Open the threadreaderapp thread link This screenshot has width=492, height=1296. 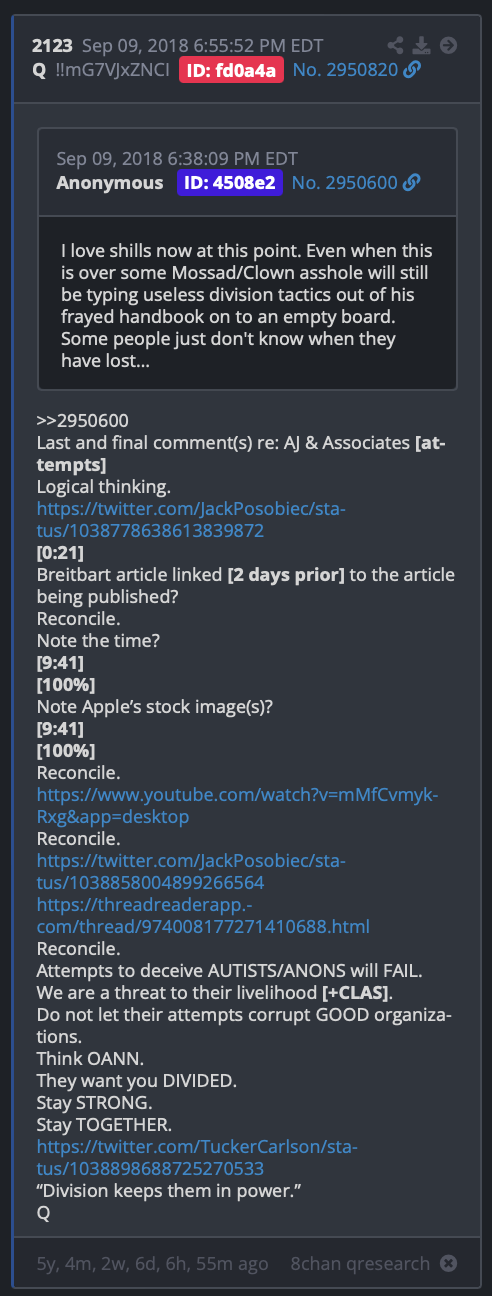204,915
